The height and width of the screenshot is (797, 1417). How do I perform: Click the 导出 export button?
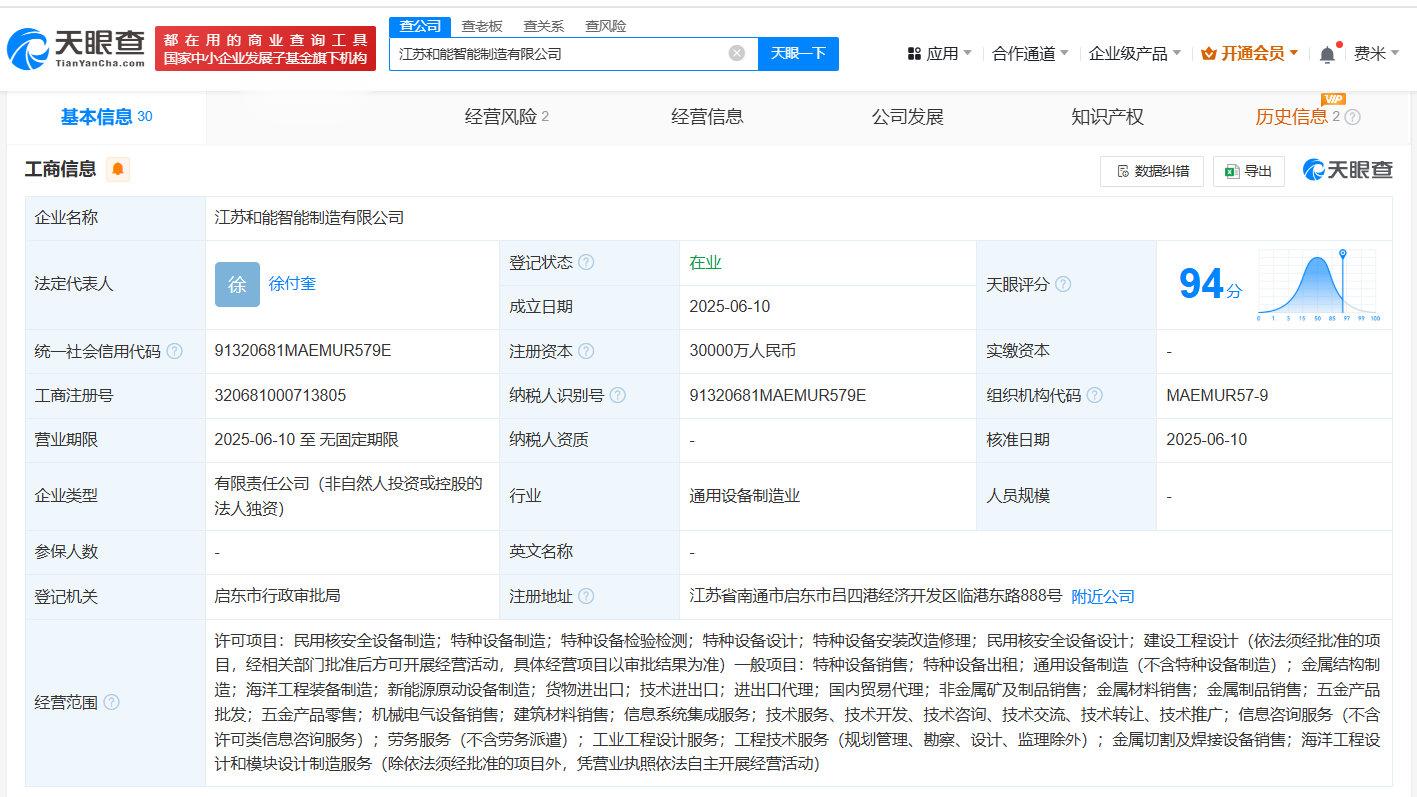point(1249,171)
